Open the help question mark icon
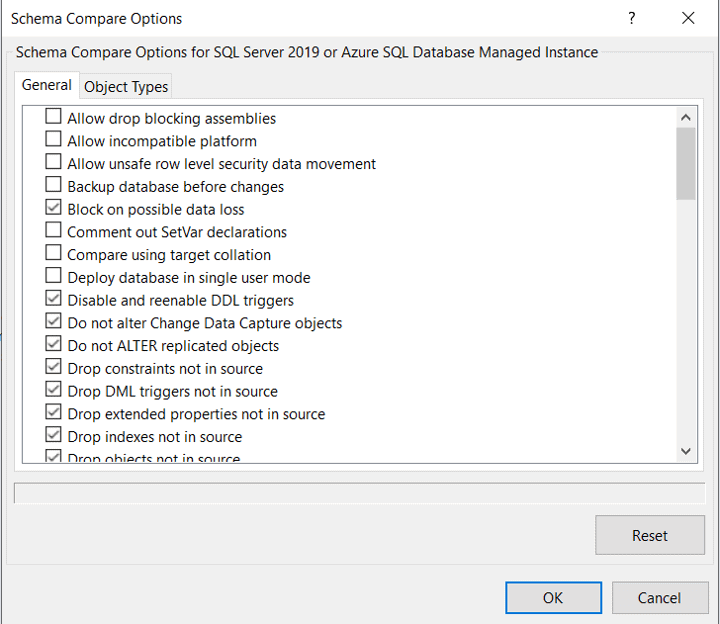This screenshot has width=720, height=624. click(x=632, y=18)
